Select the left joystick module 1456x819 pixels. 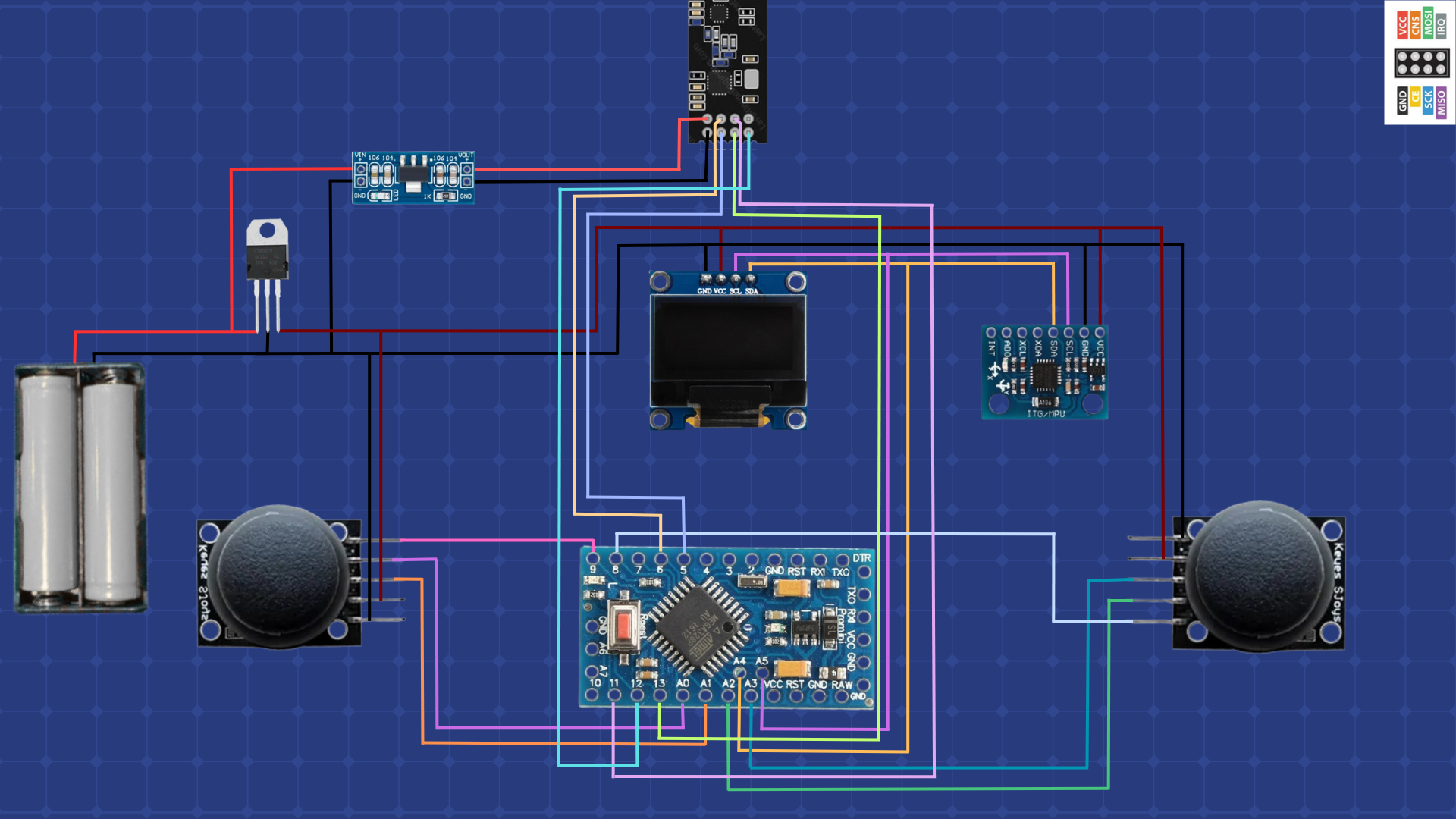tap(278, 576)
